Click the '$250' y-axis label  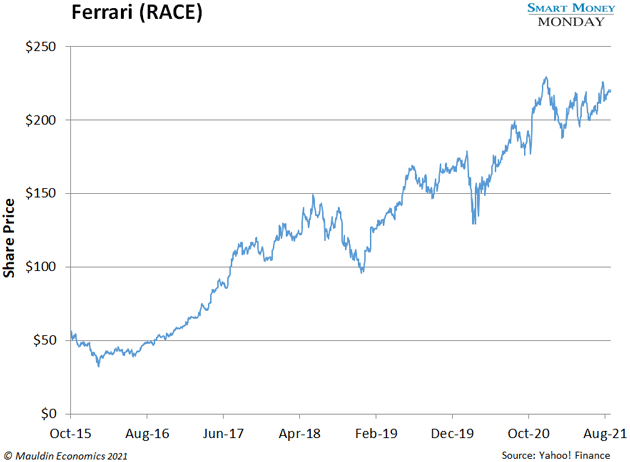click(41, 47)
